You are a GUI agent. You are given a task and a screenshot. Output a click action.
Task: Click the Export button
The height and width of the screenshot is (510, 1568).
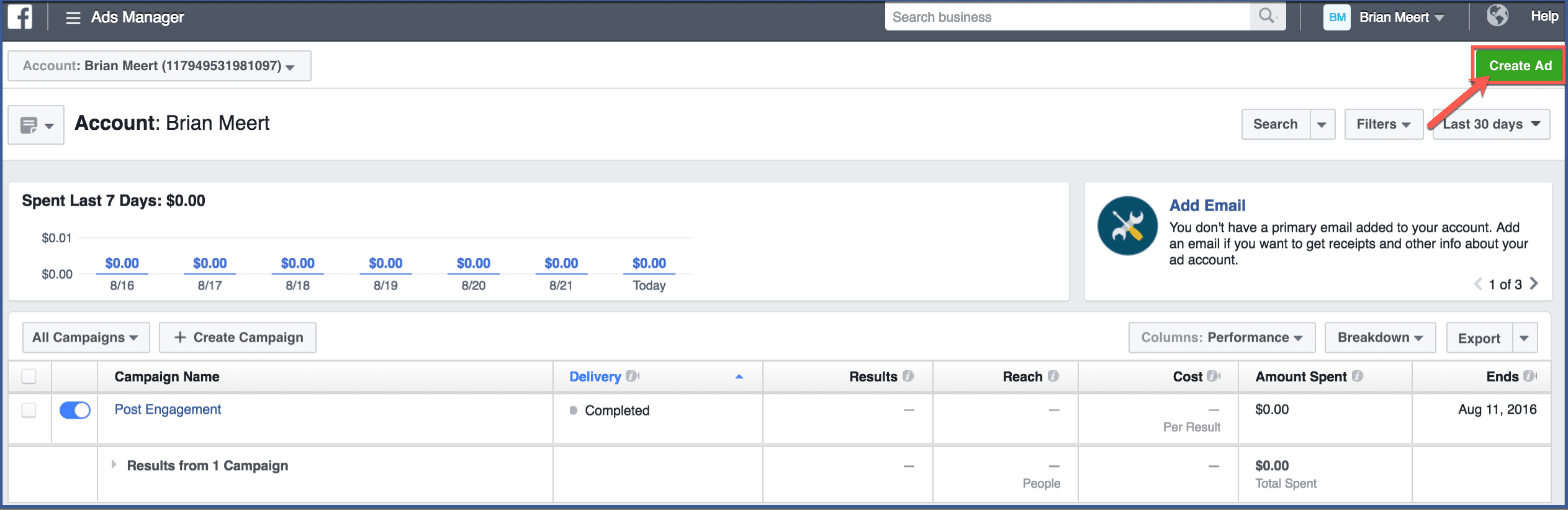coord(1479,338)
